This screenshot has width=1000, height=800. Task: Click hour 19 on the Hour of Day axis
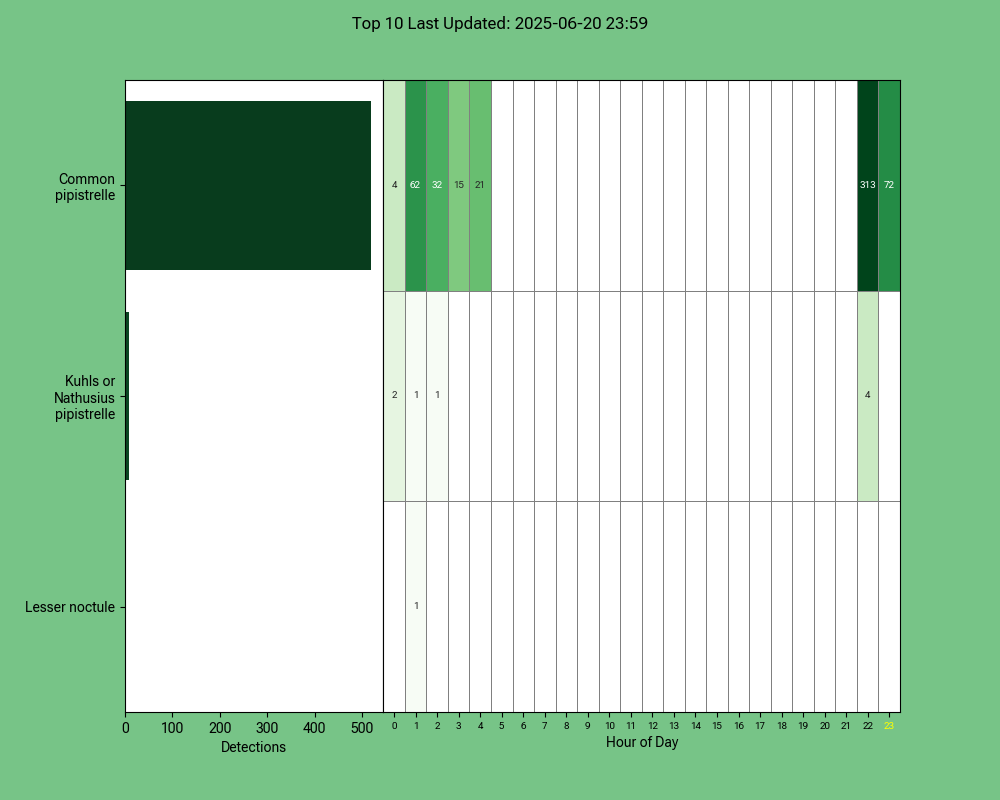coord(803,726)
